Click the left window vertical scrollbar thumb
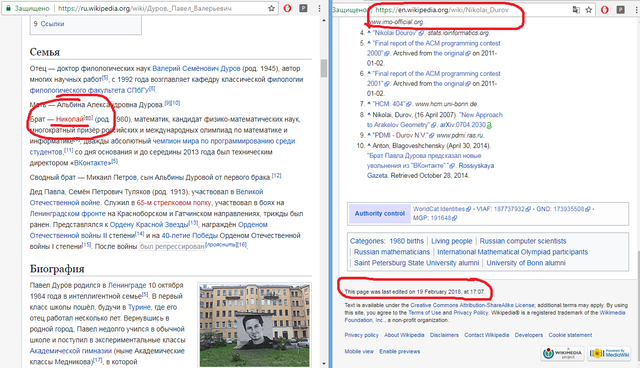This screenshot has width=640, height=368. tap(324, 68)
